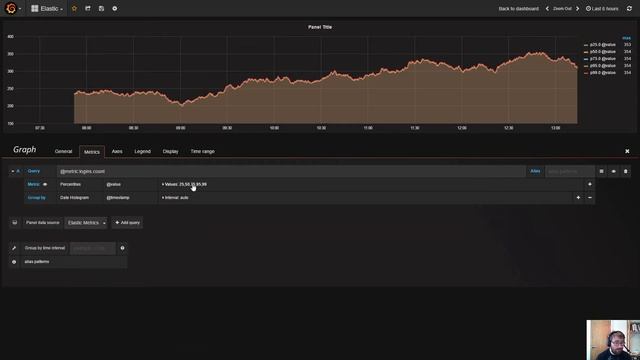Toggle query A visibility eye icon
The height and width of the screenshot is (360, 640).
click(613, 171)
